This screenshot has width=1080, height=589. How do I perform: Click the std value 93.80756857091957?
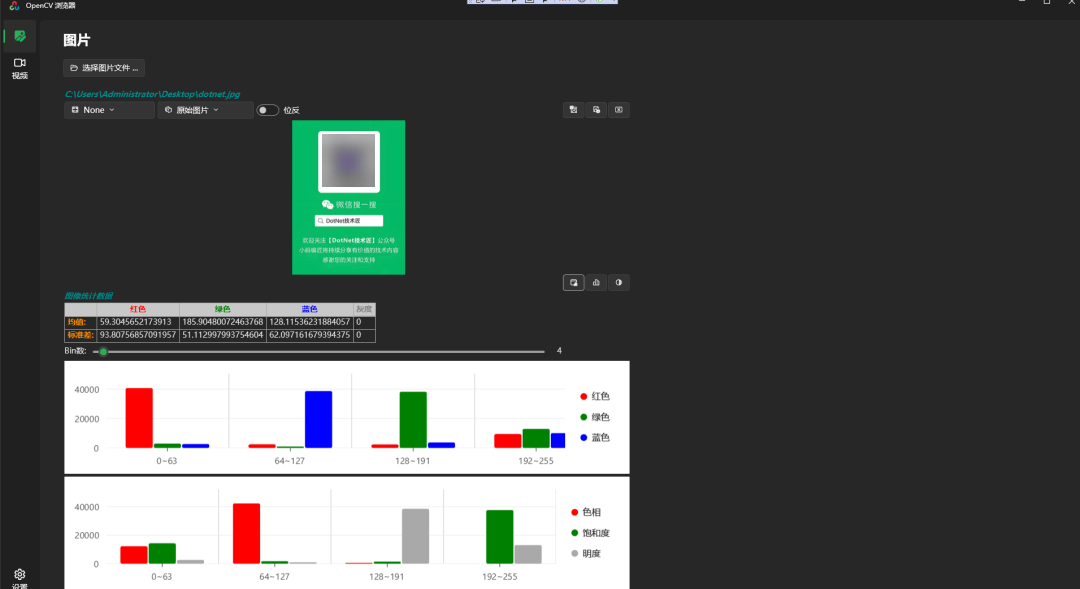click(138, 335)
